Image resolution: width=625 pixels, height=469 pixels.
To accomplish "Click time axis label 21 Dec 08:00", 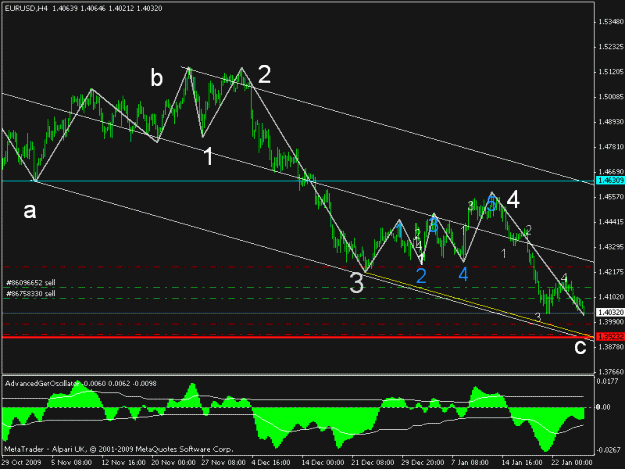I will (x=373, y=462).
